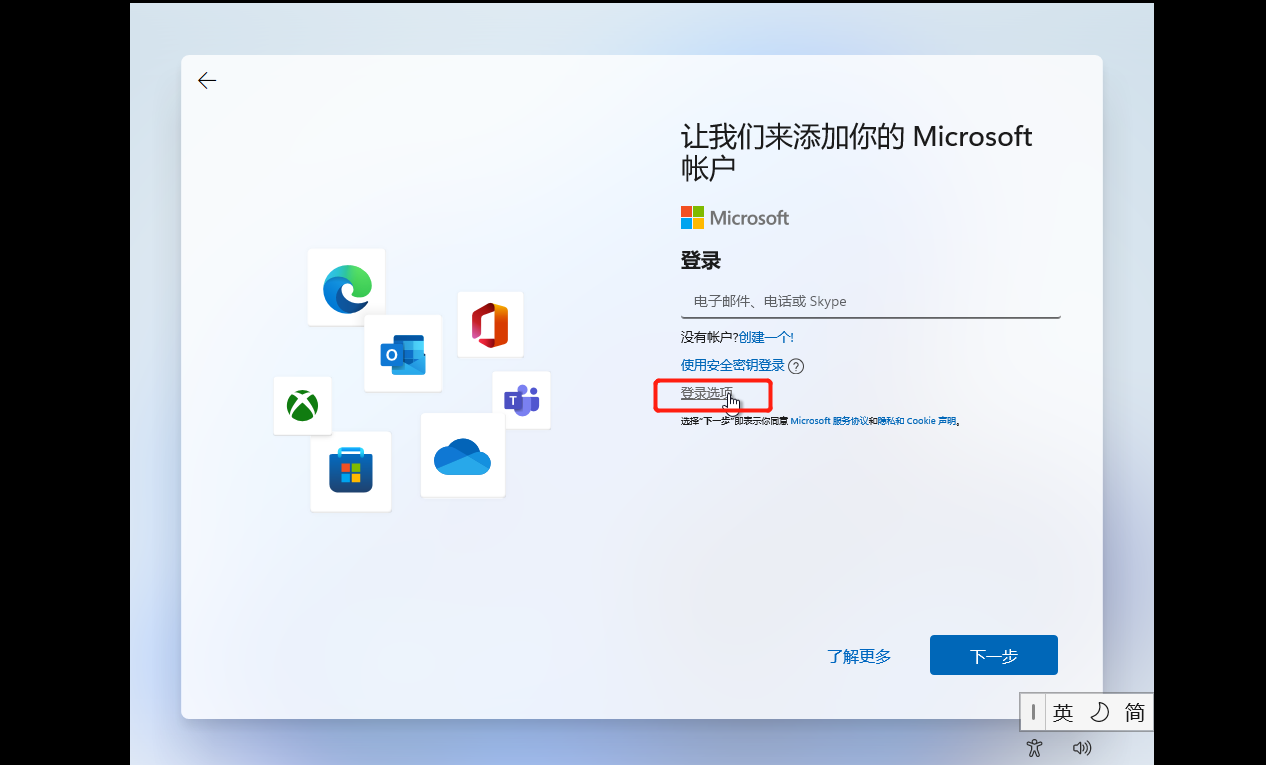Image resolution: width=1266 pixels, height=765 pixels.
Task: Click the Xbox icon
Action: (x=302, y=406)
